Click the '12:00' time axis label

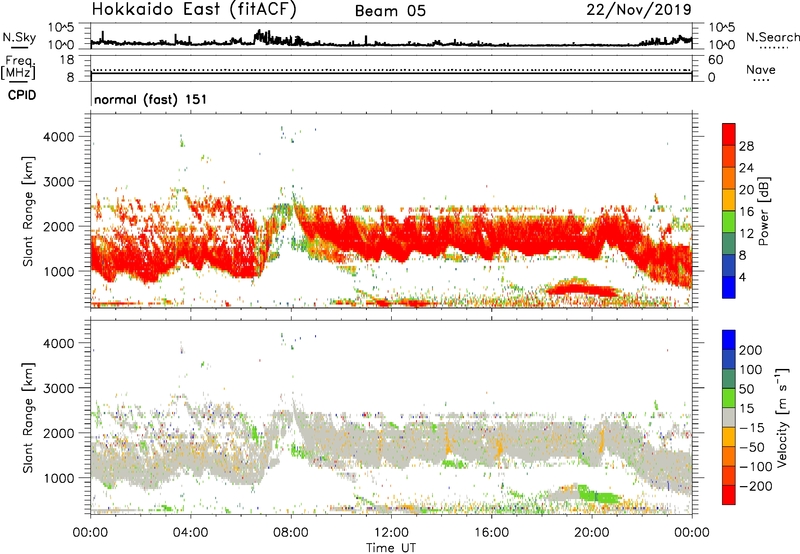tap(391, 533)
